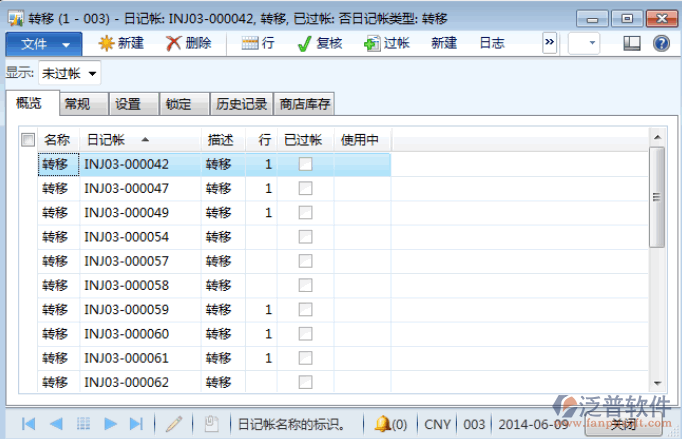Switch to the 历史记录 tab
Screen dimensions: 682x439
tap(241, 104)
